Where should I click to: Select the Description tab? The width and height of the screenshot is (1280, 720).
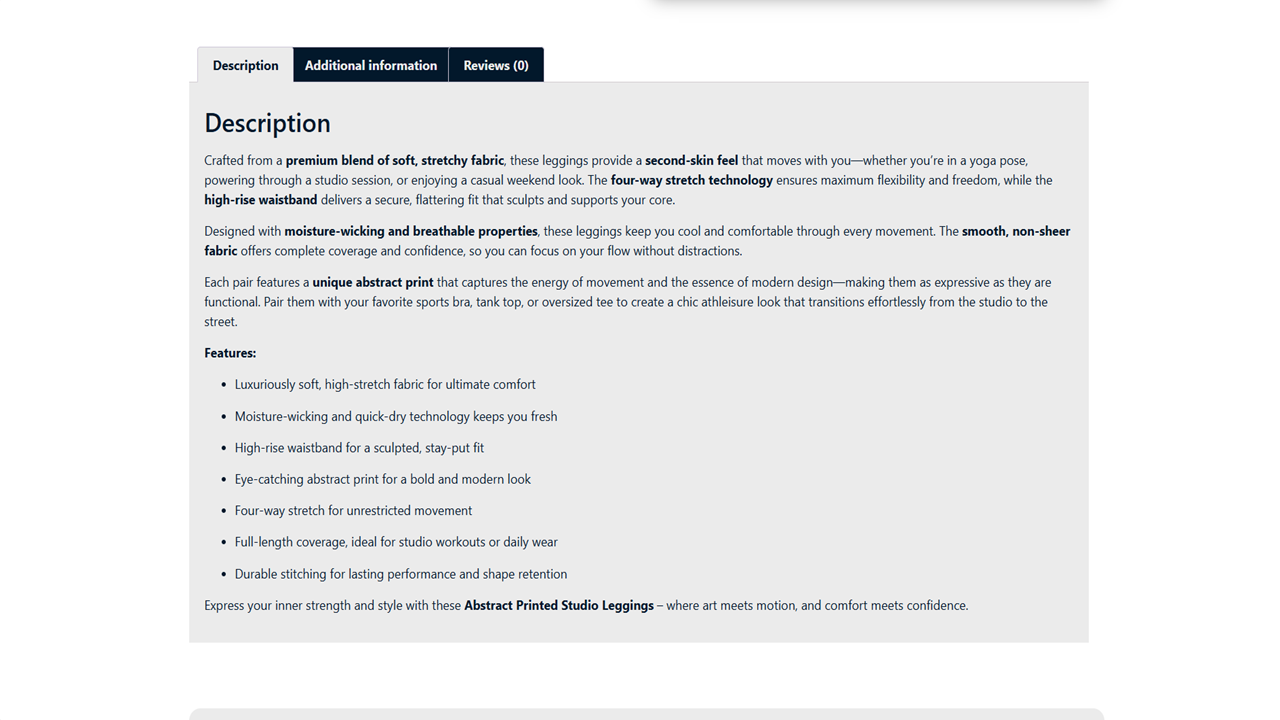coord(245,65)
